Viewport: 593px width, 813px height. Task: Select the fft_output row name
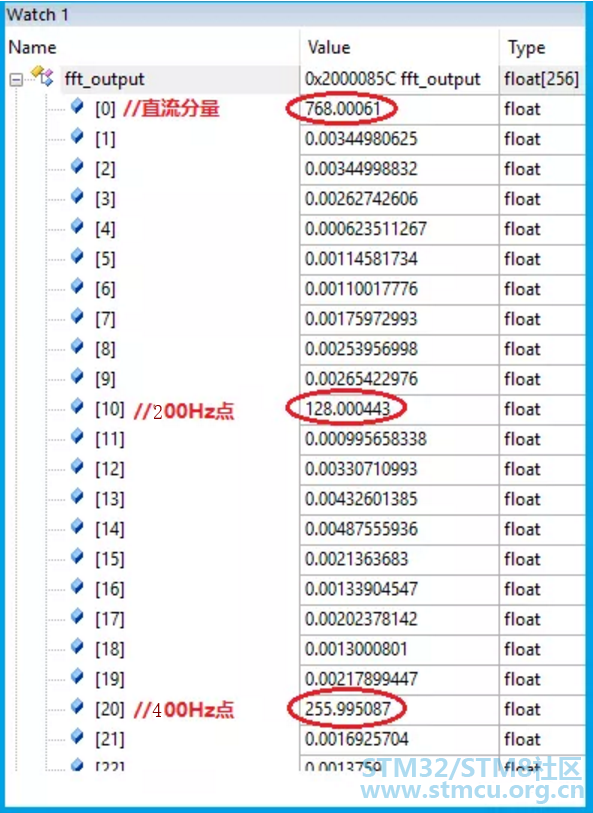104,79
